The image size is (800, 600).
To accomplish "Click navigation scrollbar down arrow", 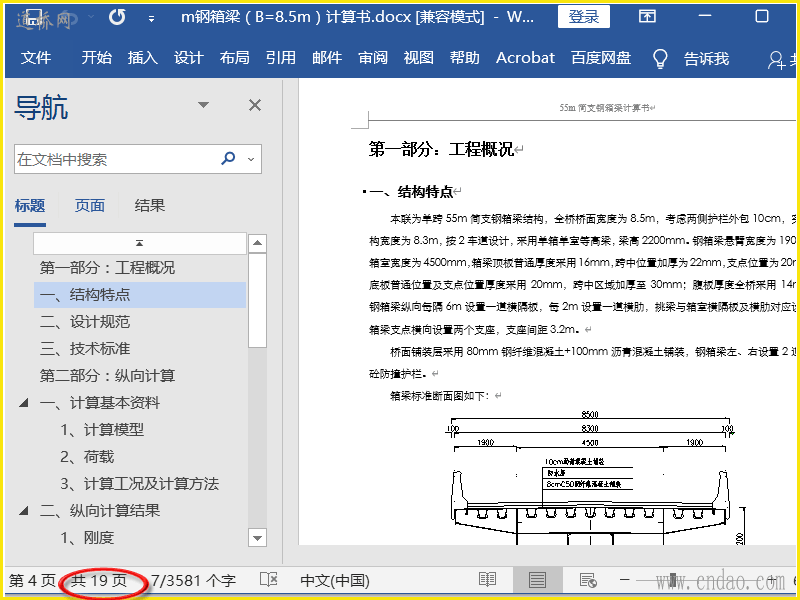I will (257, 537).
